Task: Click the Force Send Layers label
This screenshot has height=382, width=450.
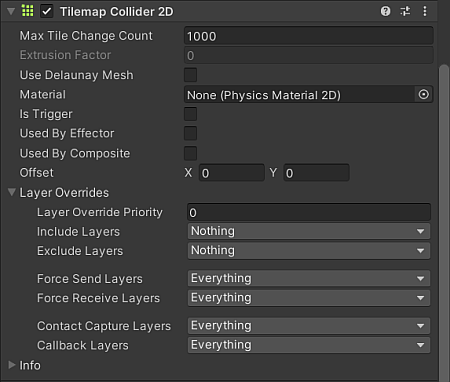Action: pos(90,279)
